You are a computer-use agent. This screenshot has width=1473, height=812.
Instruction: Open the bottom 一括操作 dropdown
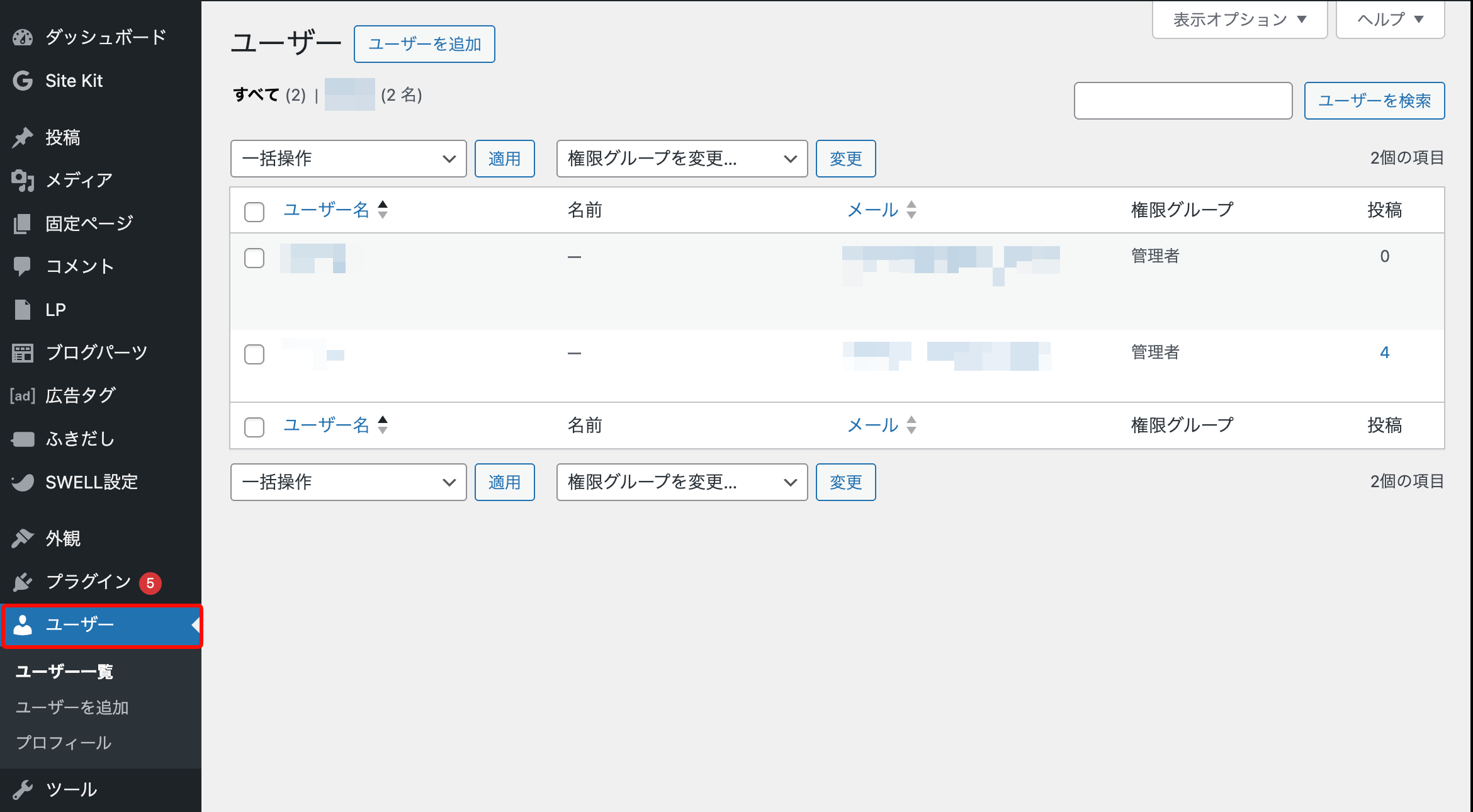coord(349,482)
